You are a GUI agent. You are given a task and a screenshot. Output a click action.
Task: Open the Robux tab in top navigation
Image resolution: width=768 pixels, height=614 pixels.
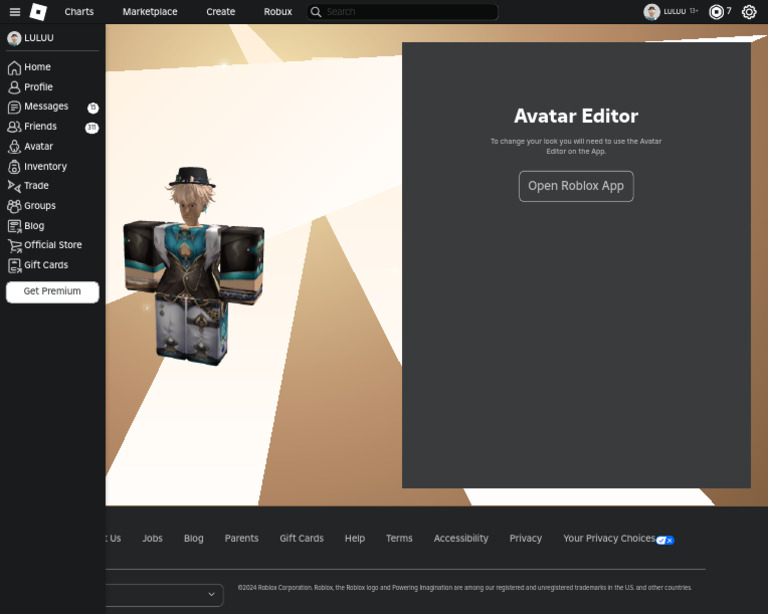click(x=278, y=12)
